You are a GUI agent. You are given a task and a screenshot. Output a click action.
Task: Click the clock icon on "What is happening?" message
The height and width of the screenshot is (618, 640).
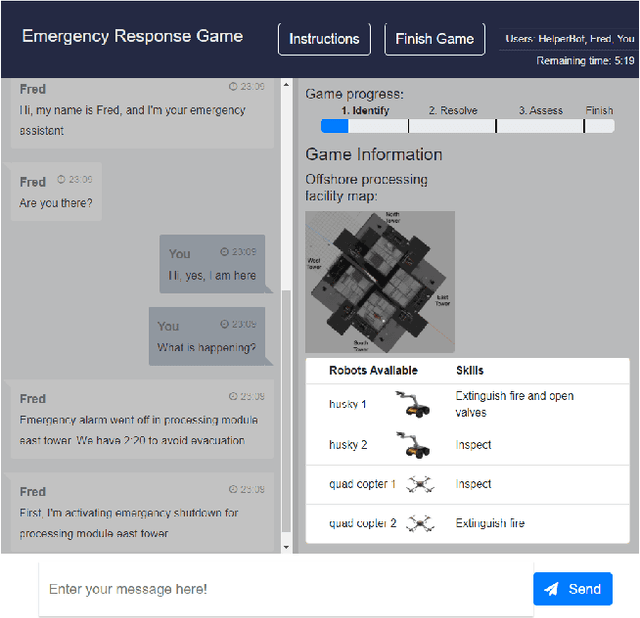pos(224,325)
